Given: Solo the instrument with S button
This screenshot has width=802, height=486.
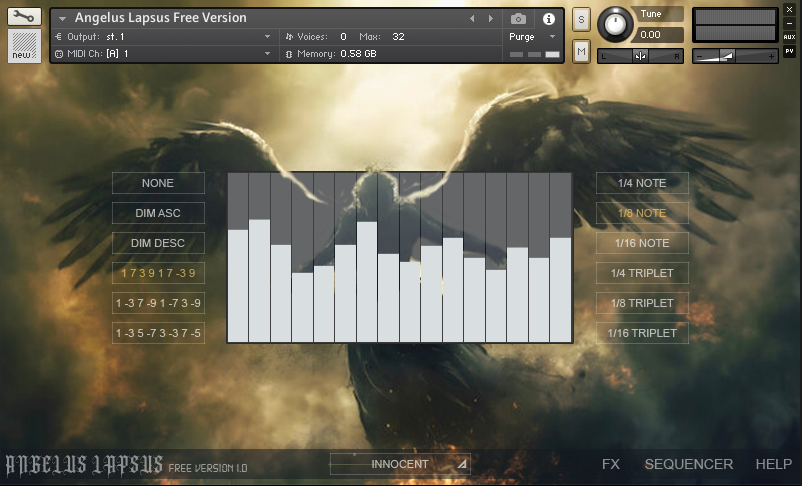Looking at the screenshot, I should tap(581, 20).
